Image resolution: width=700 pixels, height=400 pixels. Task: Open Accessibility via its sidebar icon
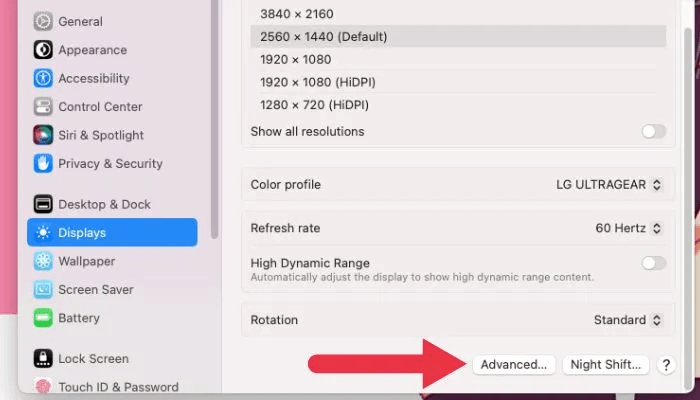(x=43, y=78)
